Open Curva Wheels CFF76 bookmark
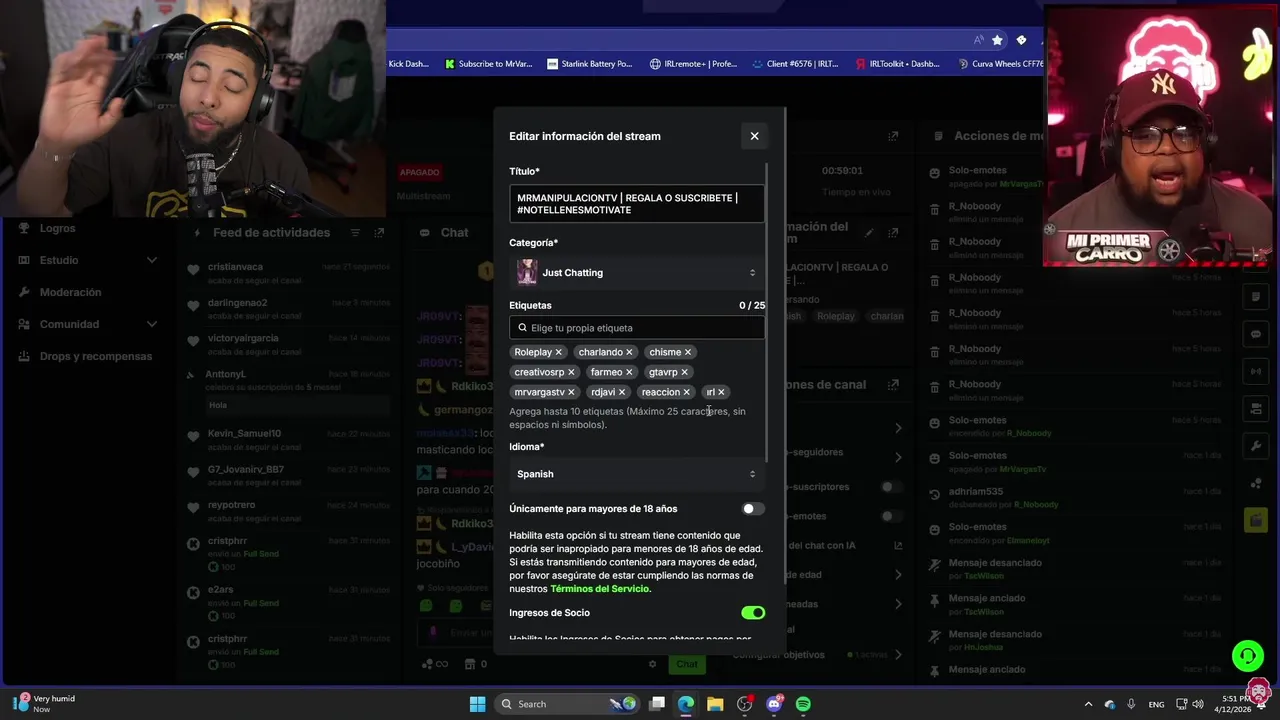Viewport: 1280px width, 720px height. (x=999, y=64)
